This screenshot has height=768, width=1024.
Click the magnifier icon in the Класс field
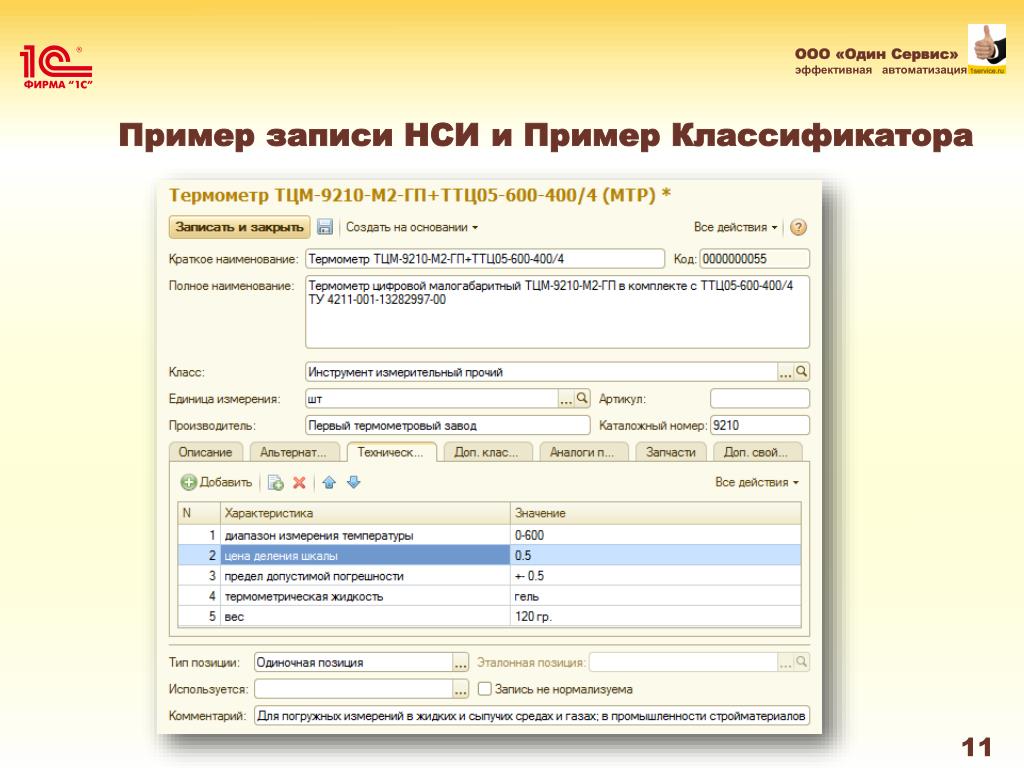tap(801, 372)
